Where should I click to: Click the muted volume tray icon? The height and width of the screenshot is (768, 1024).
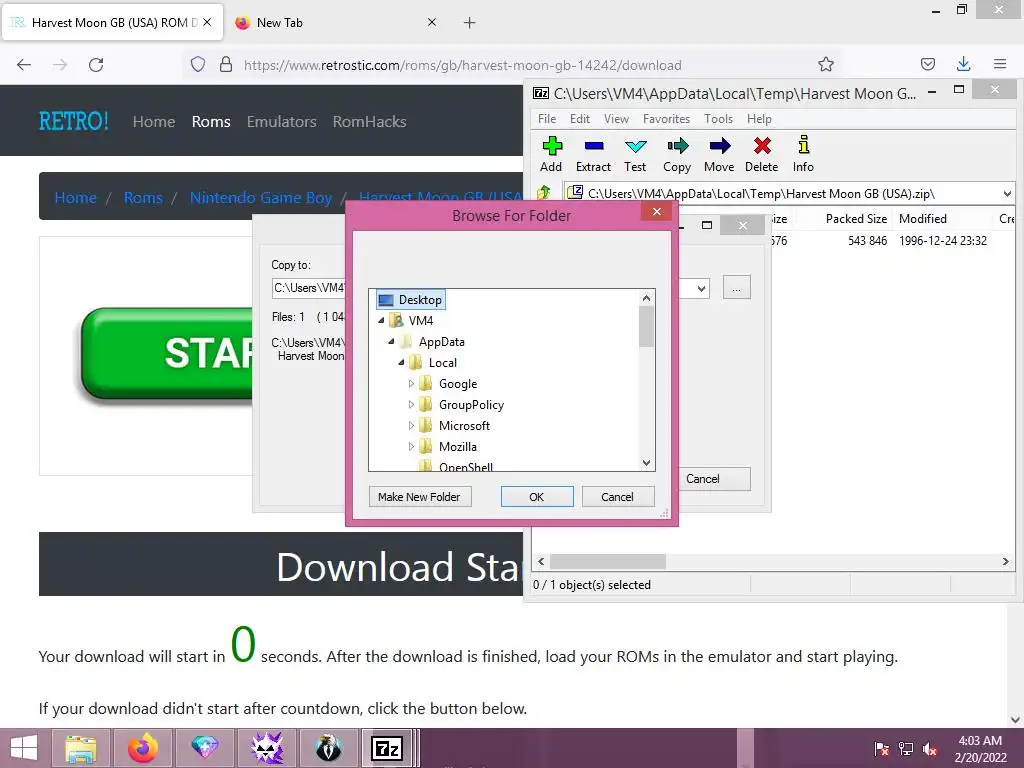pos(930,748)
